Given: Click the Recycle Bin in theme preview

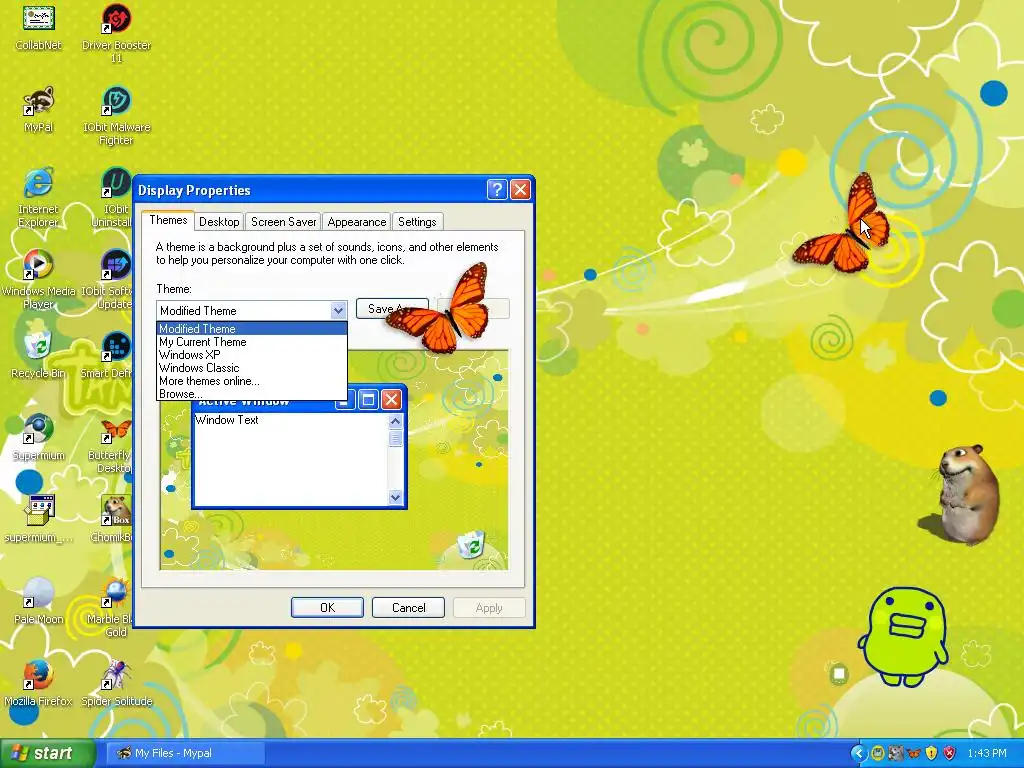Looking at the screenshot, I should [472, 543].
